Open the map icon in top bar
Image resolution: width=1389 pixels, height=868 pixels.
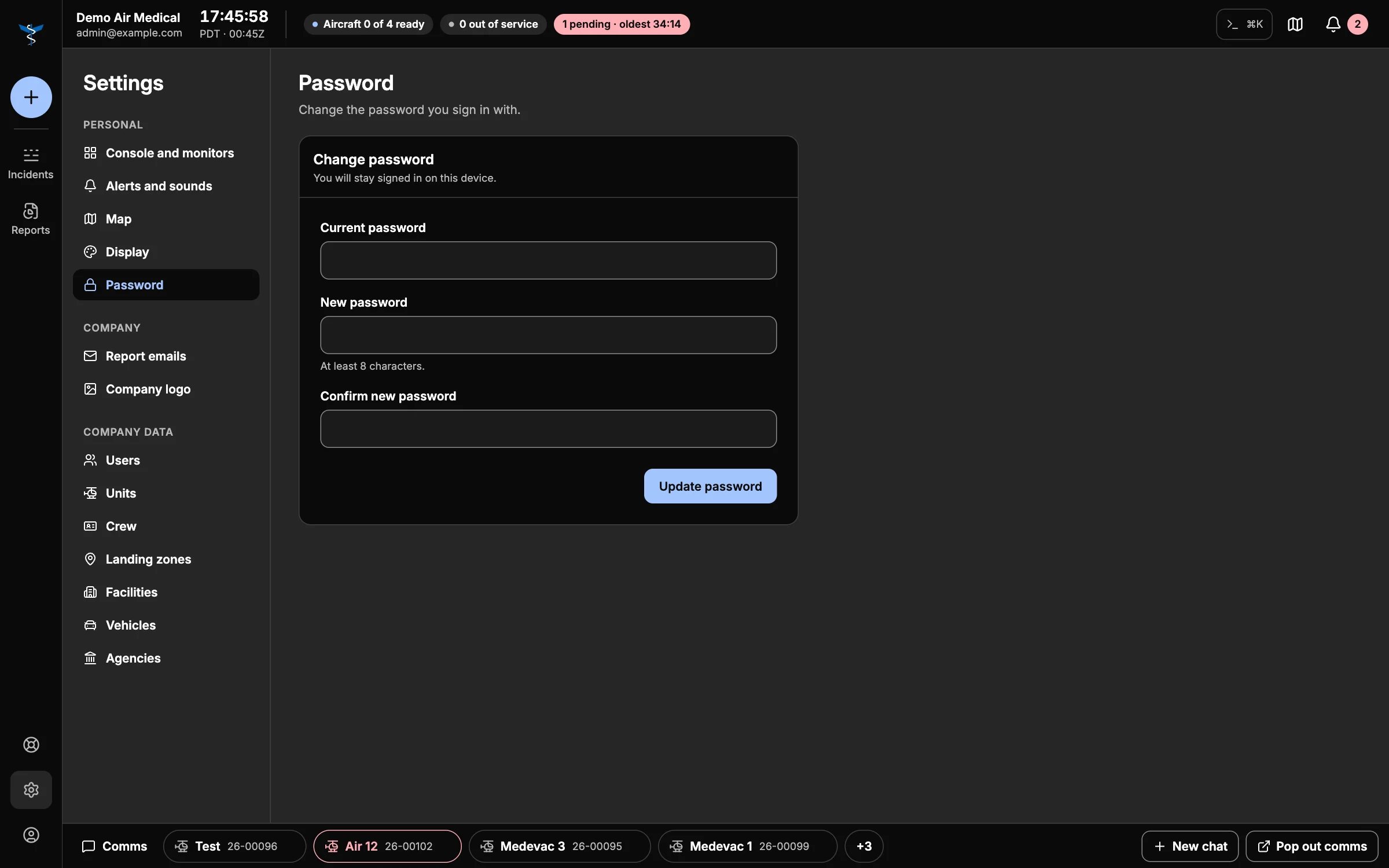tap(1295, 24)
